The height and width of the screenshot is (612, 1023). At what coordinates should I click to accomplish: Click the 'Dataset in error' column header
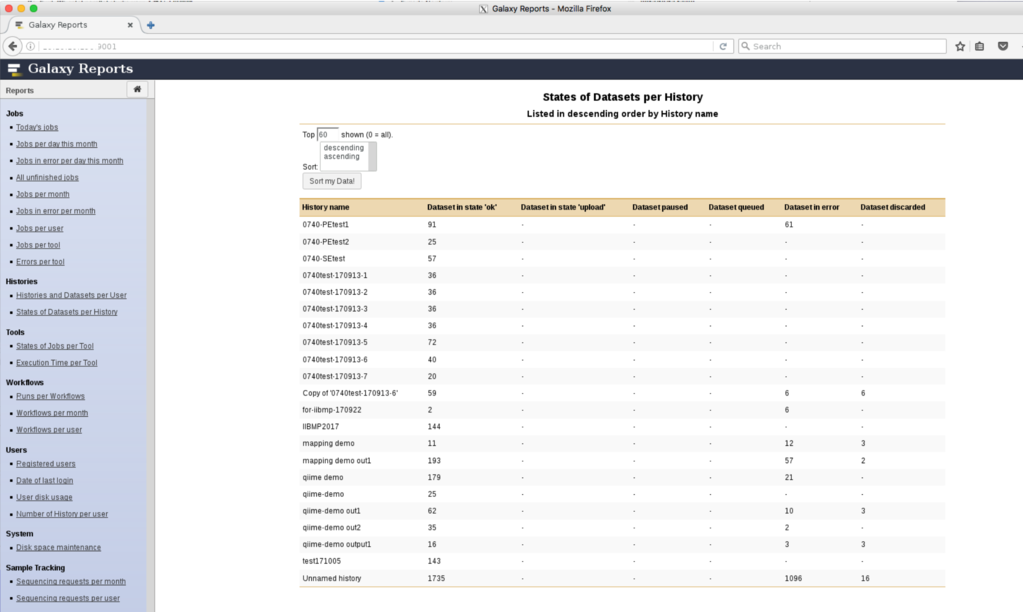click(x=812, y=207)
